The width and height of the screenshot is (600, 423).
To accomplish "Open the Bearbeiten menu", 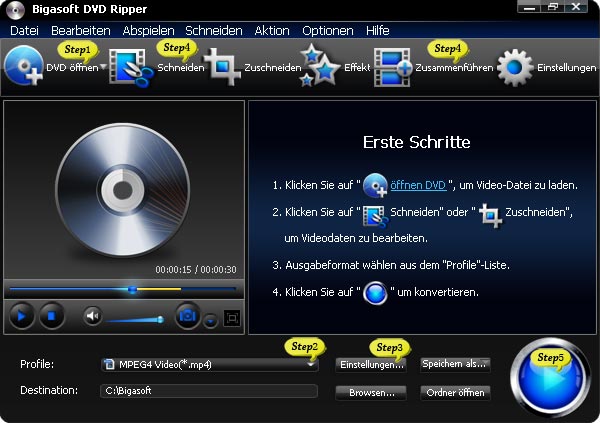I will click(81, 31).
